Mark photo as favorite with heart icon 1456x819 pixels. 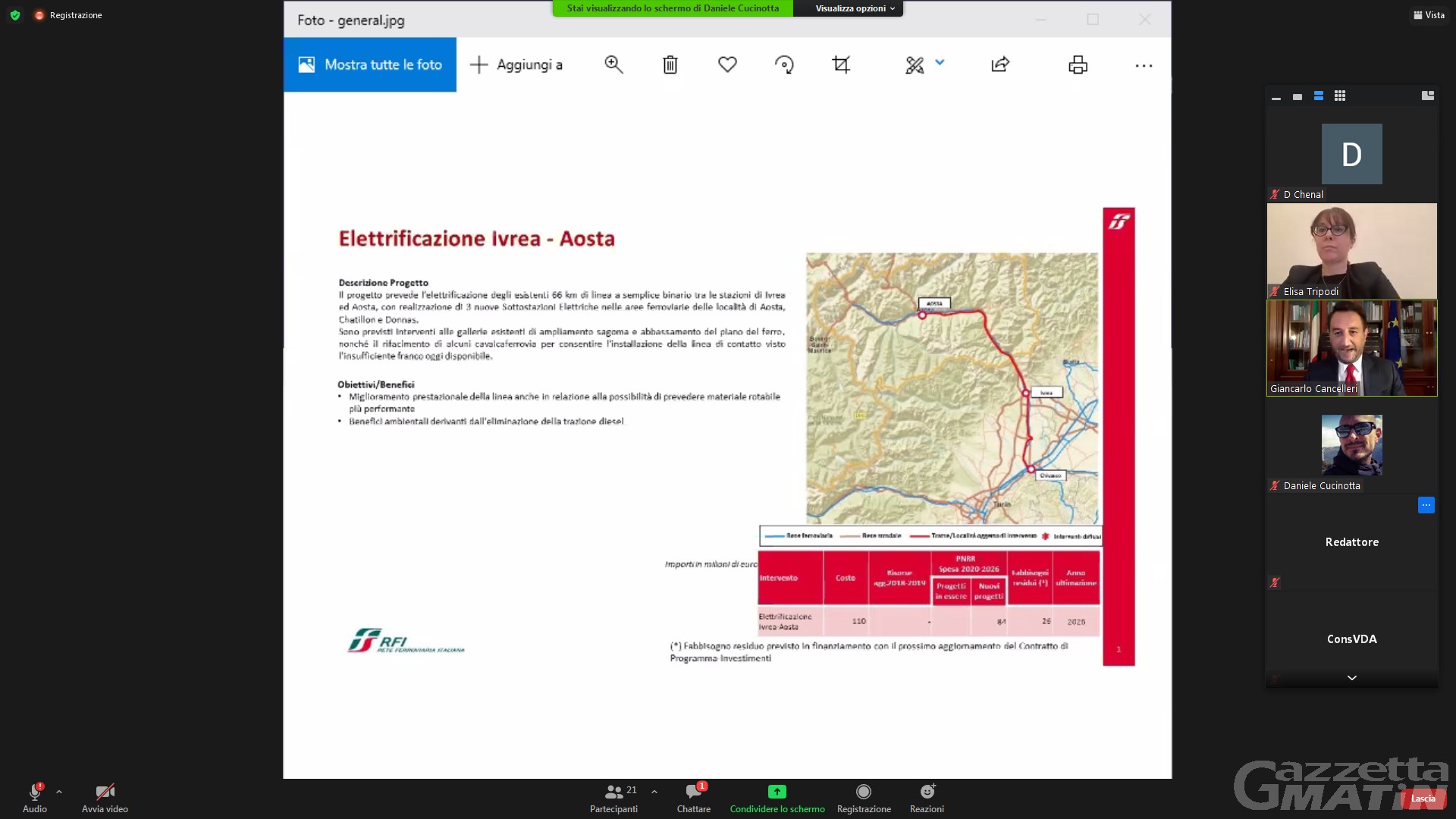click(727, 64)
